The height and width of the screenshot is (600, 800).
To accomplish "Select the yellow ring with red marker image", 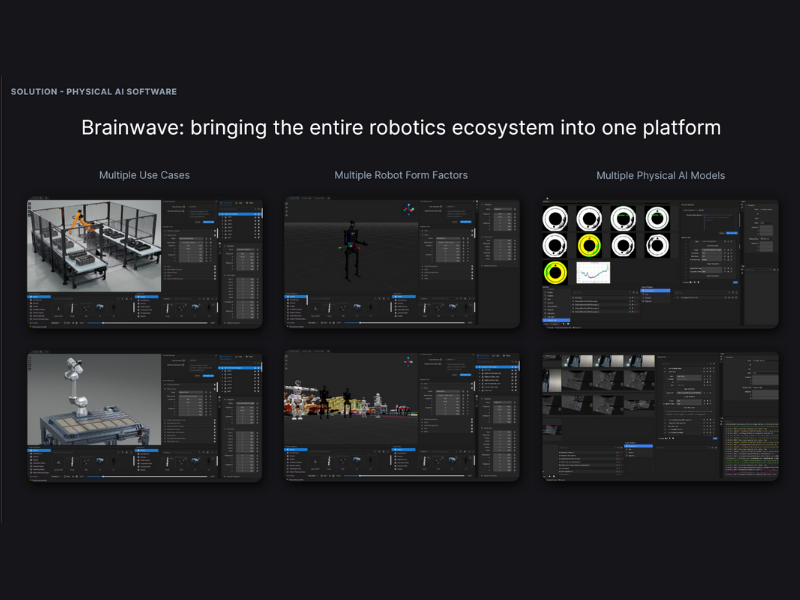I will (589, 245).
